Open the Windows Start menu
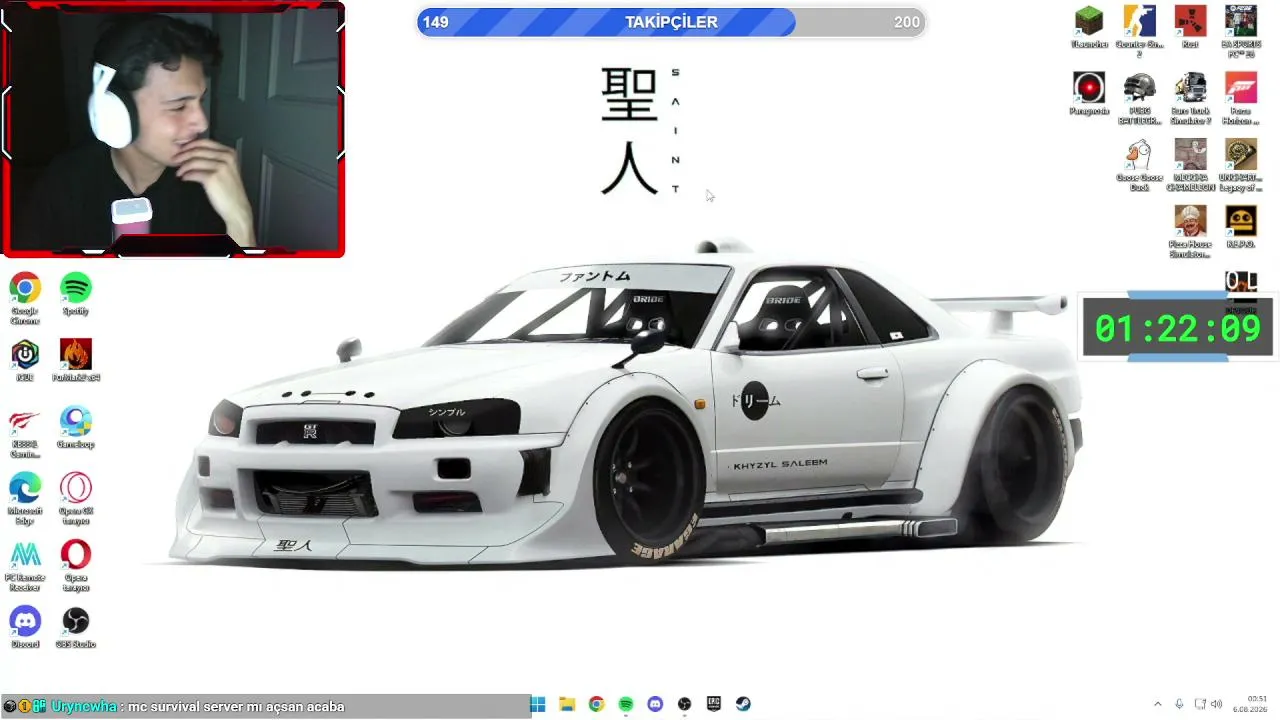Screen dimensions: 1280x720 click(x=537, y=704)
